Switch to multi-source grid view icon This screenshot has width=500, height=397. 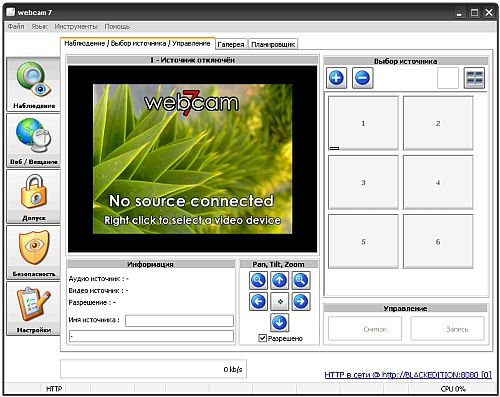pos(474,78)
